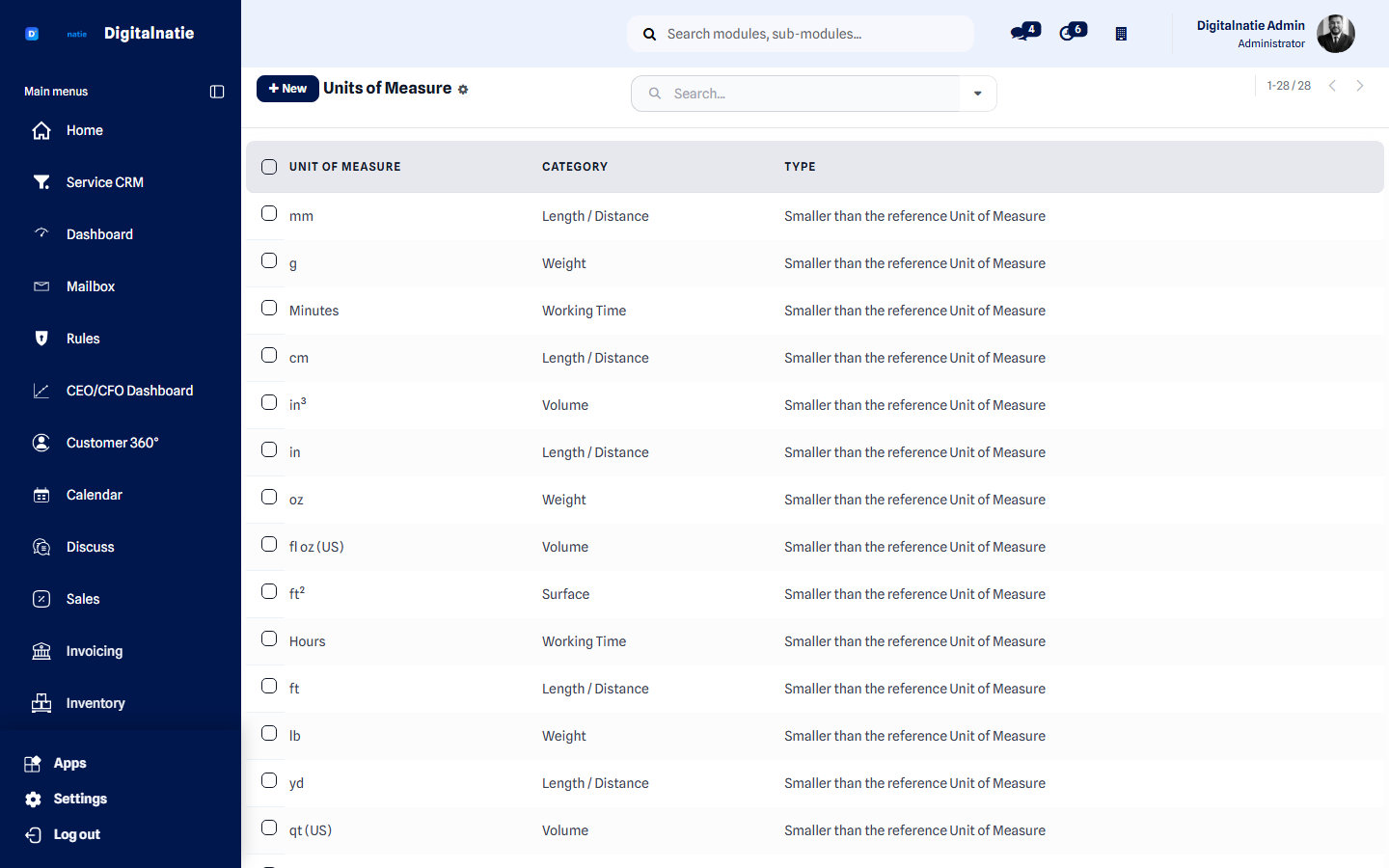Click the Dashboard gauge icon
Viewport: 1389px width, 868px height.
41,233
